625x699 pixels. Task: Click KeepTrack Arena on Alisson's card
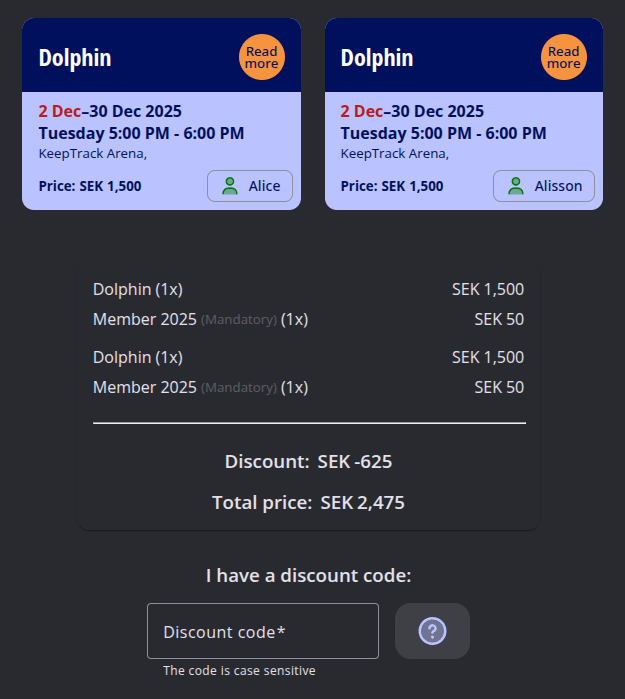pyautogui.click(x=394, y=153)
